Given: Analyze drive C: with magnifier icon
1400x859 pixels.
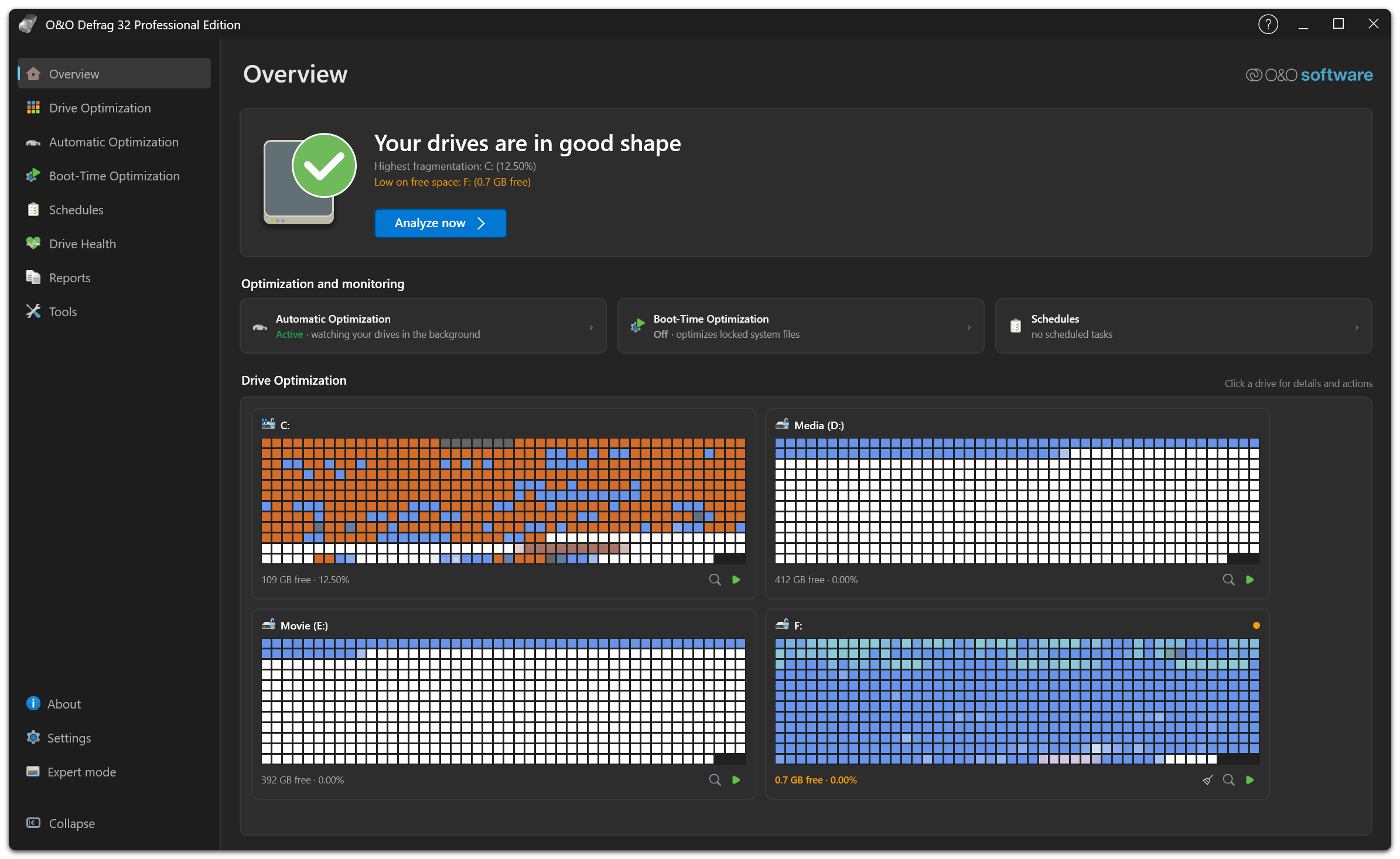Looking at the screenshot, I should (715, 580).
